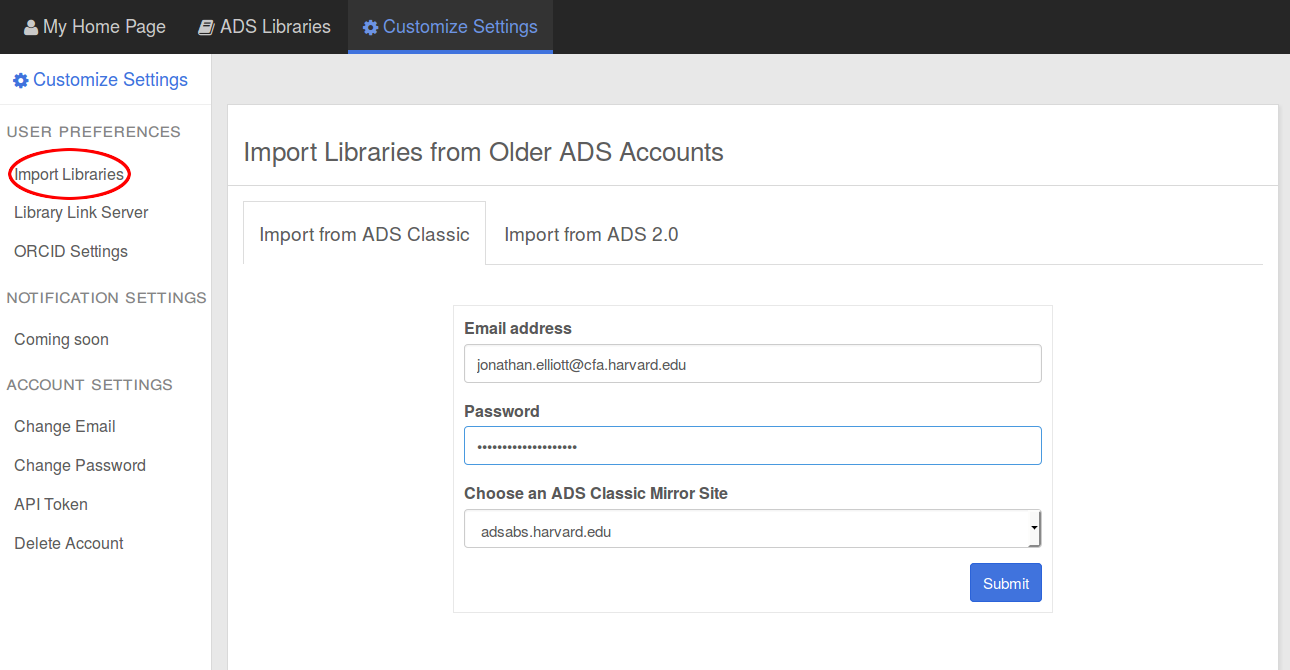The image size is (1290, 670).
Task: Click the book icon beside ADS Libraries
Action: pos(206,28)
